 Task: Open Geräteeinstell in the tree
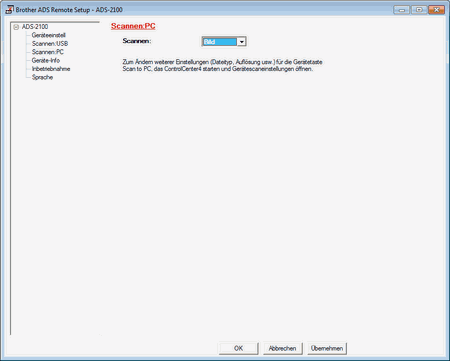coord(49,35)
